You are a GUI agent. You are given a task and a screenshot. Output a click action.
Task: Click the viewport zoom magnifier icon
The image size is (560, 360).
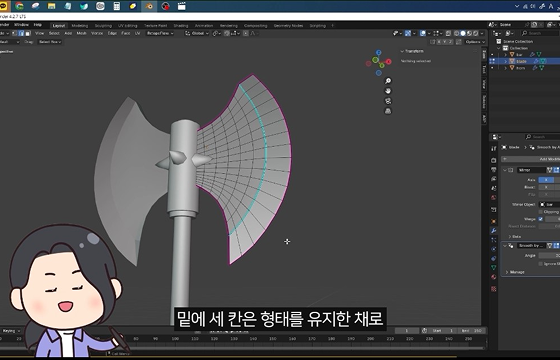[388, 81]
